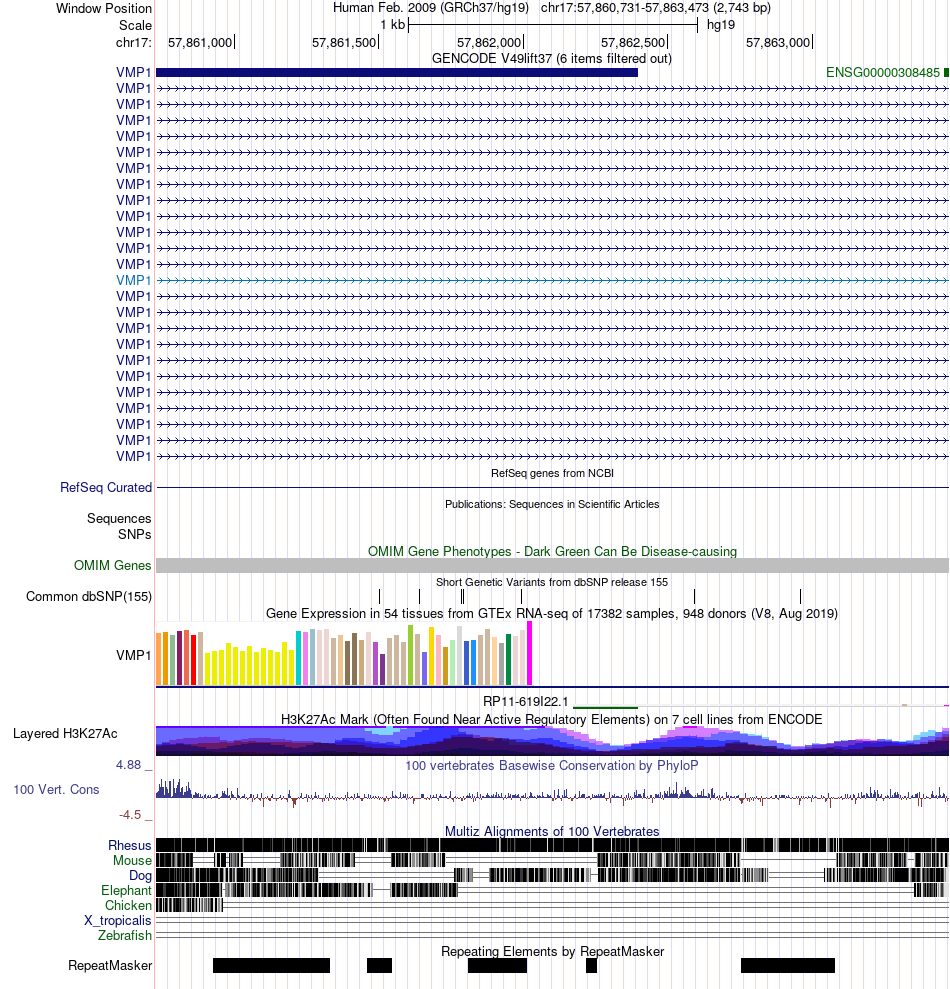Click the layered H3K27Ac signal graph

(552, 740)
